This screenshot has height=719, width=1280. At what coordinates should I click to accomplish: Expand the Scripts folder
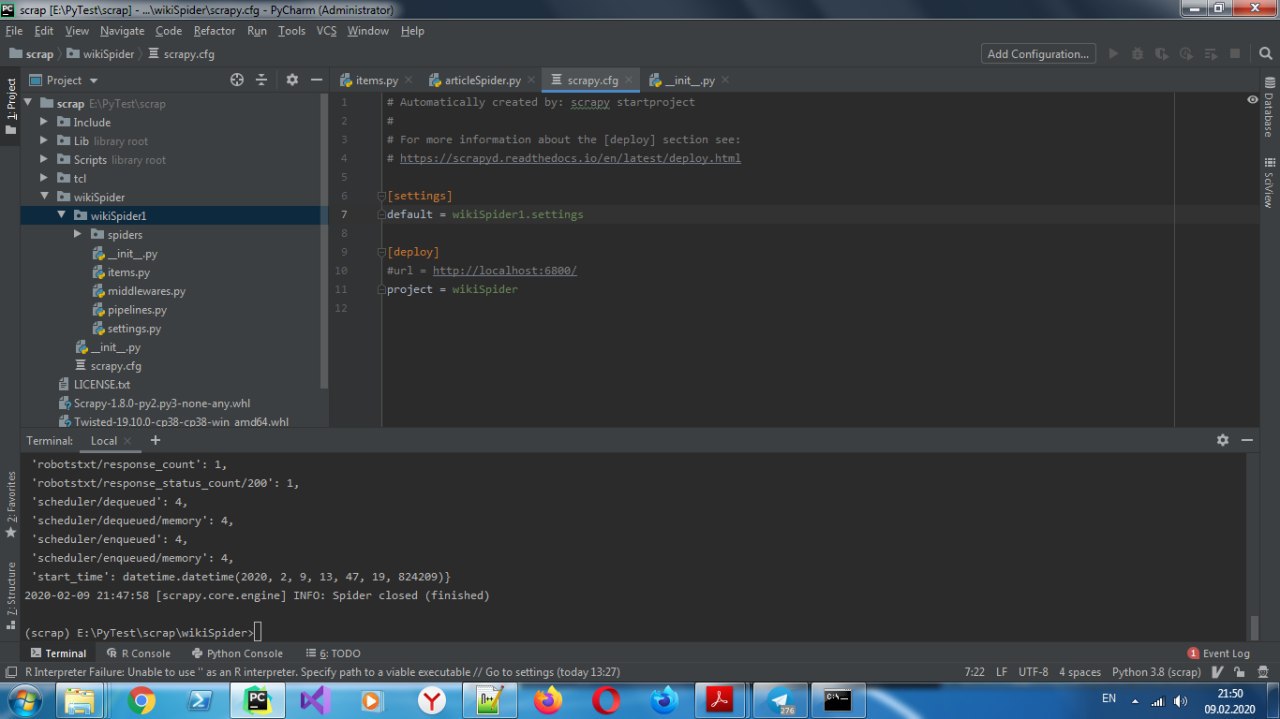(x=44, y=160)
